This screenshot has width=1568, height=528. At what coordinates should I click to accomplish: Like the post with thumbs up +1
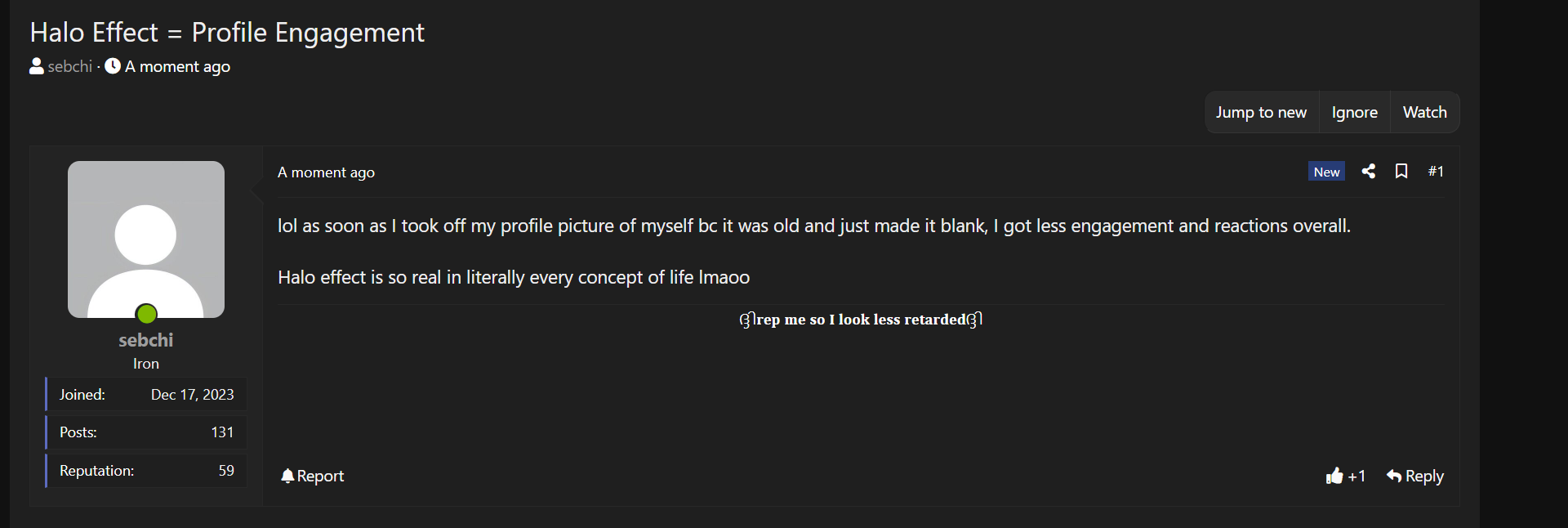pos(1345,476)
